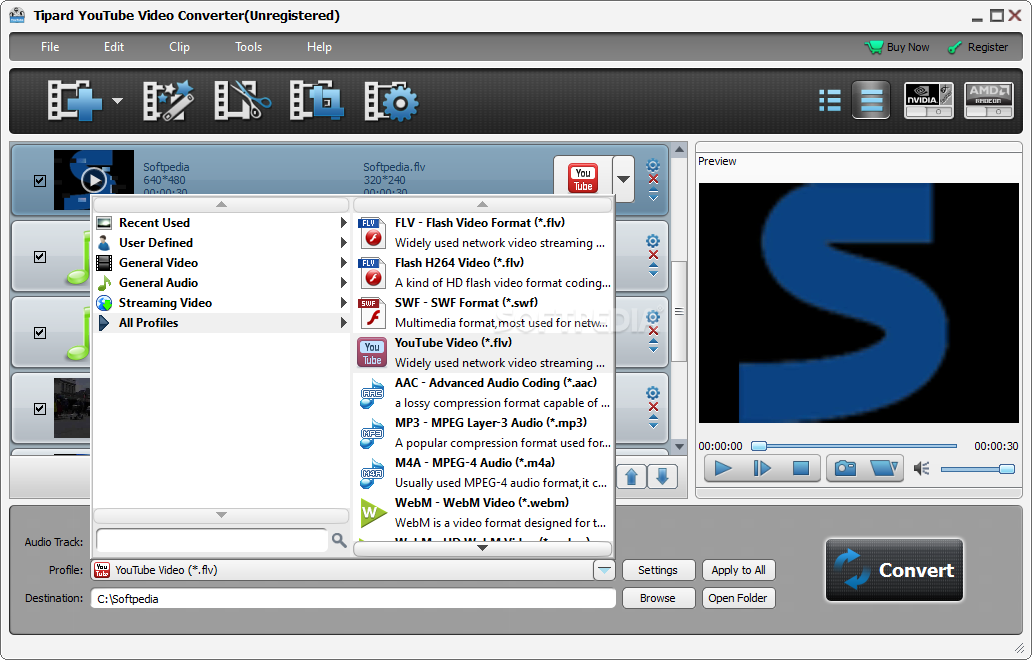Open Preferences gear film icon

(391, 101)
